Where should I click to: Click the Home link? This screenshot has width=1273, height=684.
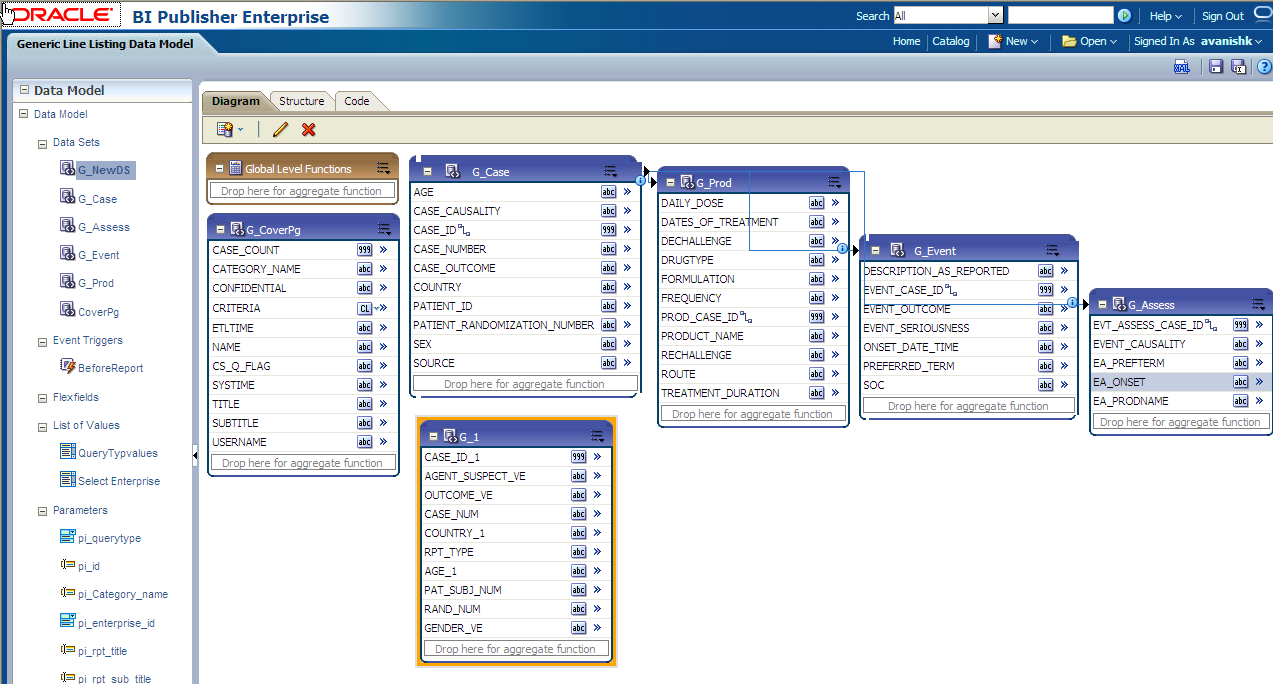(x=906, y=41)
